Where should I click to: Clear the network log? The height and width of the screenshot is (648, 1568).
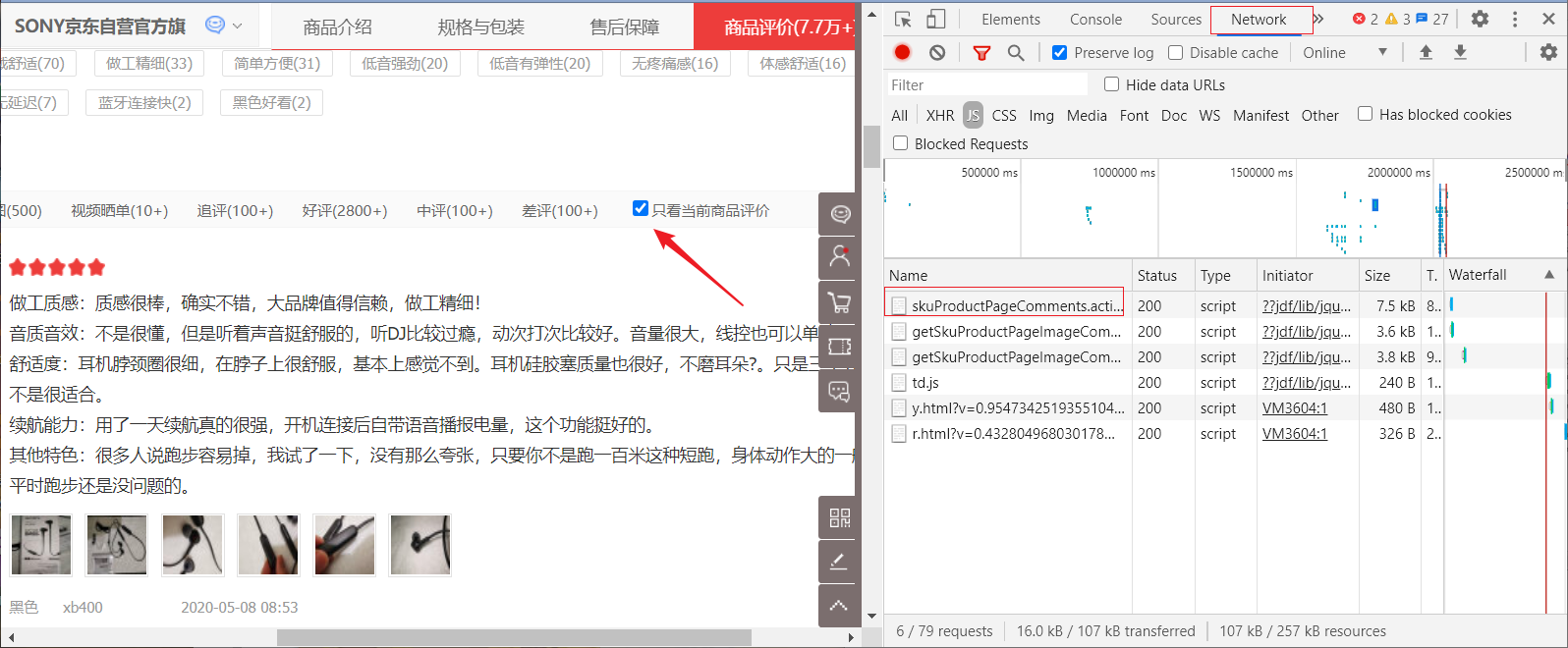tap(937, 53)
